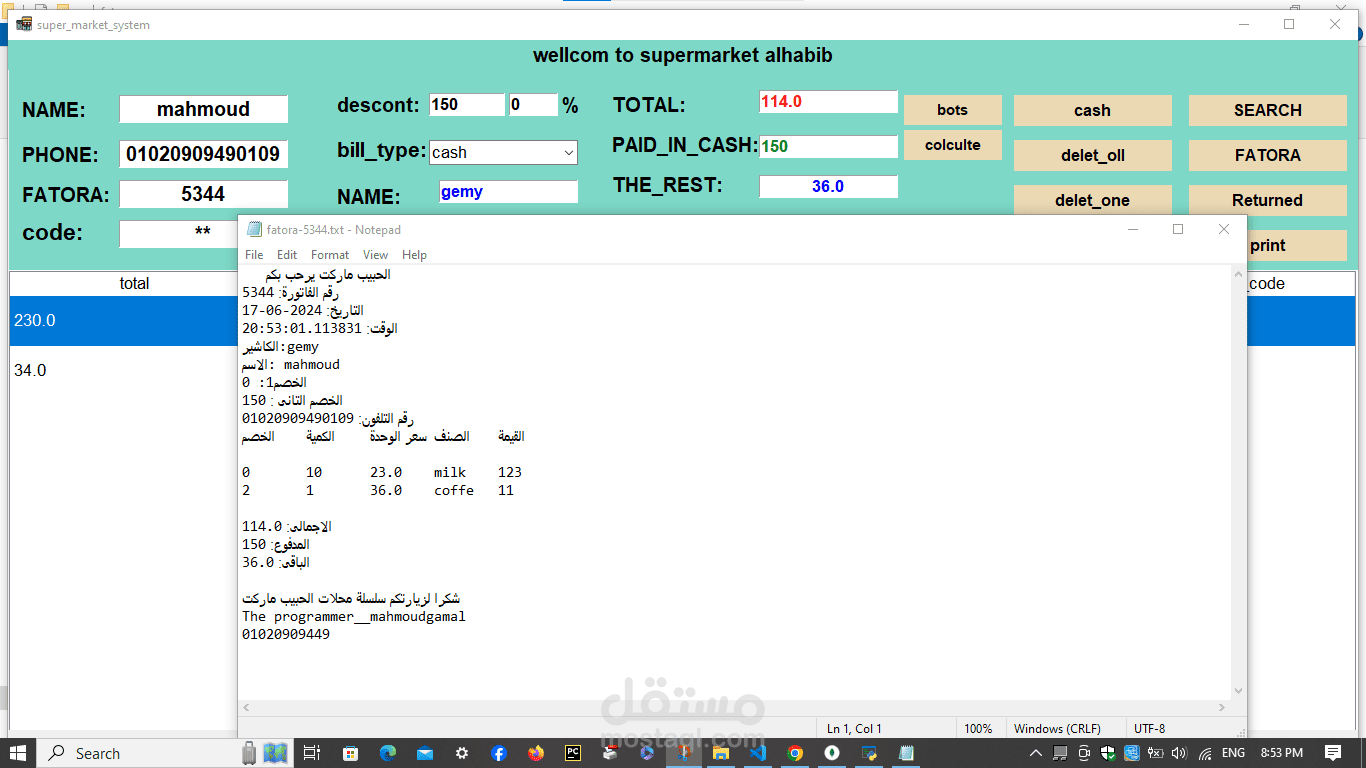Launch Google Chrome from the taskbar
Screen dimensions: 1366x768
tap(794, 753)
